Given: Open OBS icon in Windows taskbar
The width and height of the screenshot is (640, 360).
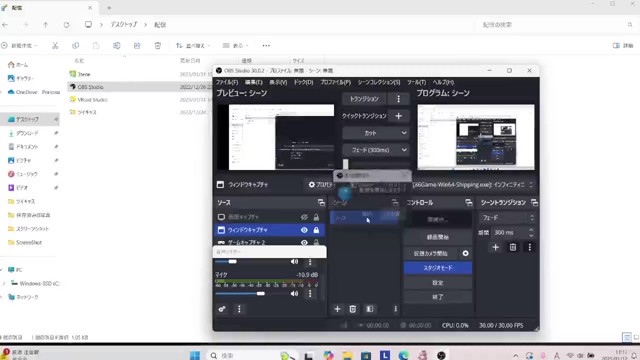Looking at the screenshot, I should (x=441, y=355).
